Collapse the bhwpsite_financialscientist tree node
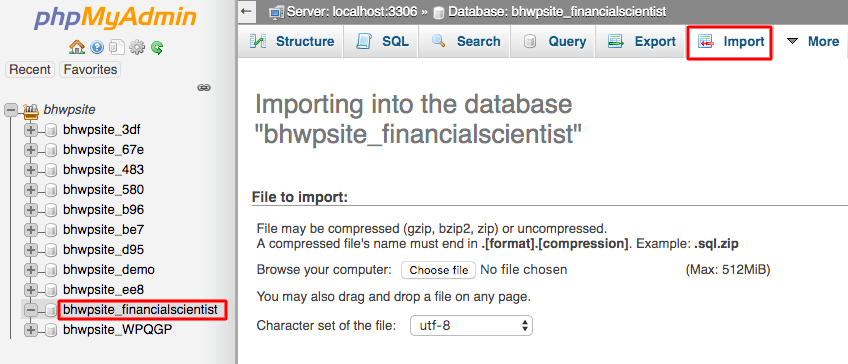The width and height of the screenshot is (848, 364). coord(31,310)
